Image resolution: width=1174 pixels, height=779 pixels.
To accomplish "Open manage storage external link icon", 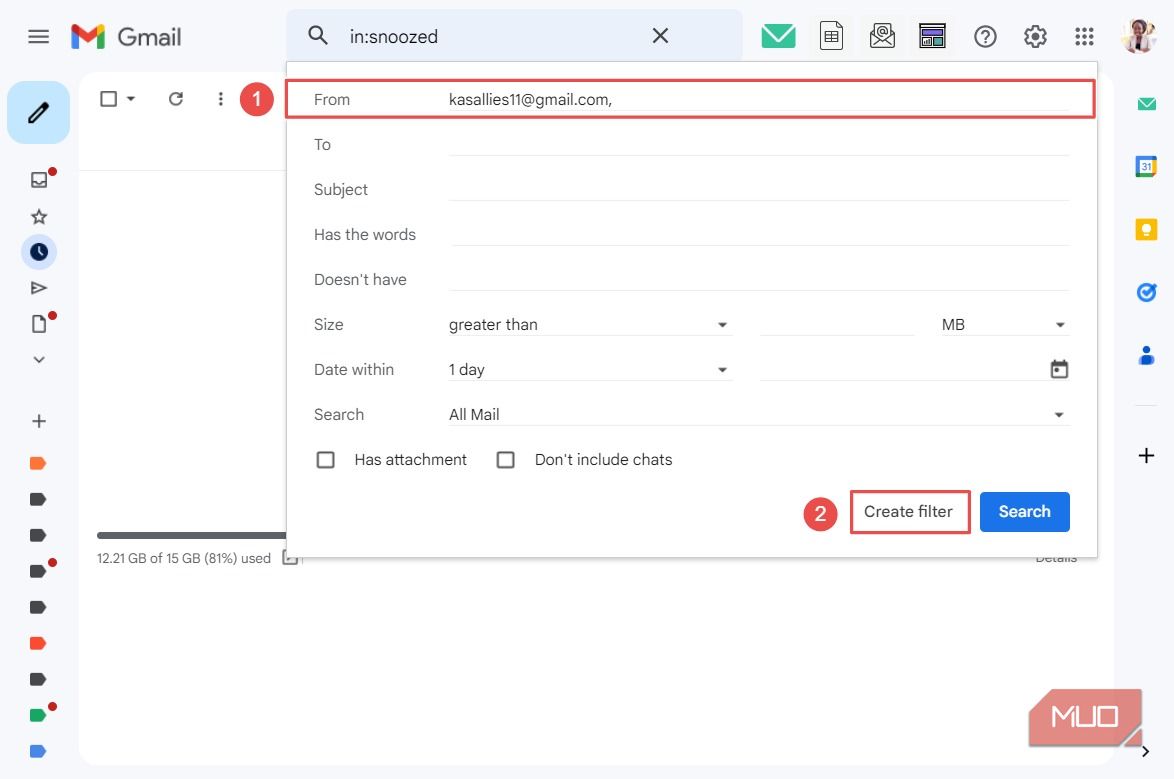I will [291, 557].
